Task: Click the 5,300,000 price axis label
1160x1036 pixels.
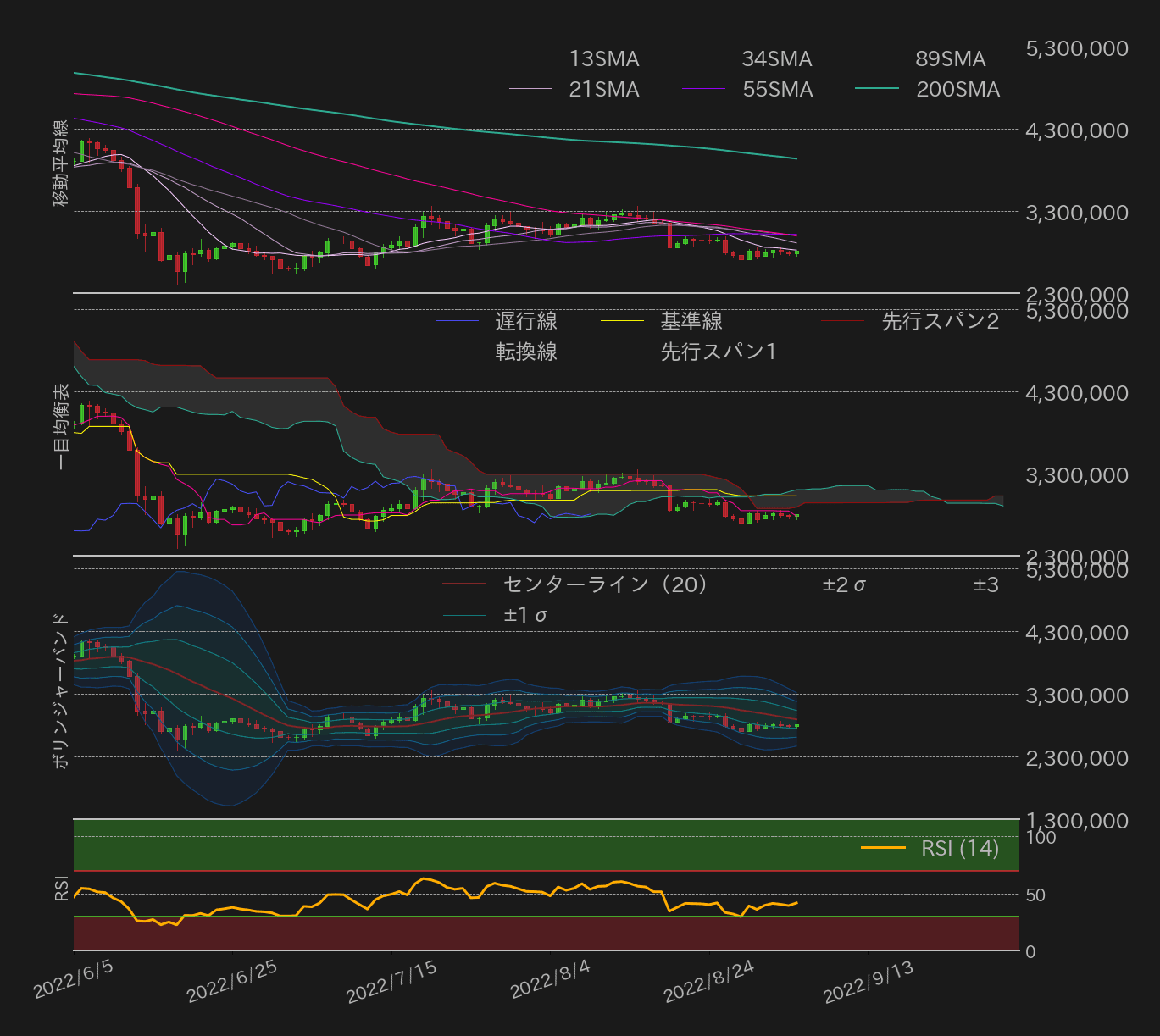Action: [1077, 49]
